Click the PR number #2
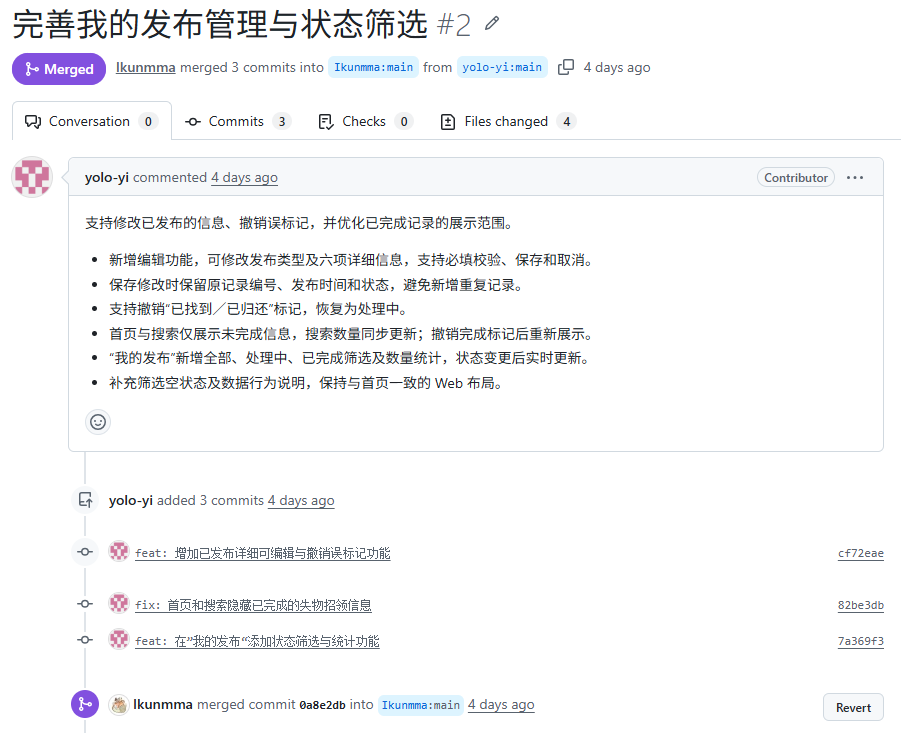The image size is (901, 733). (x=454, y=25)
